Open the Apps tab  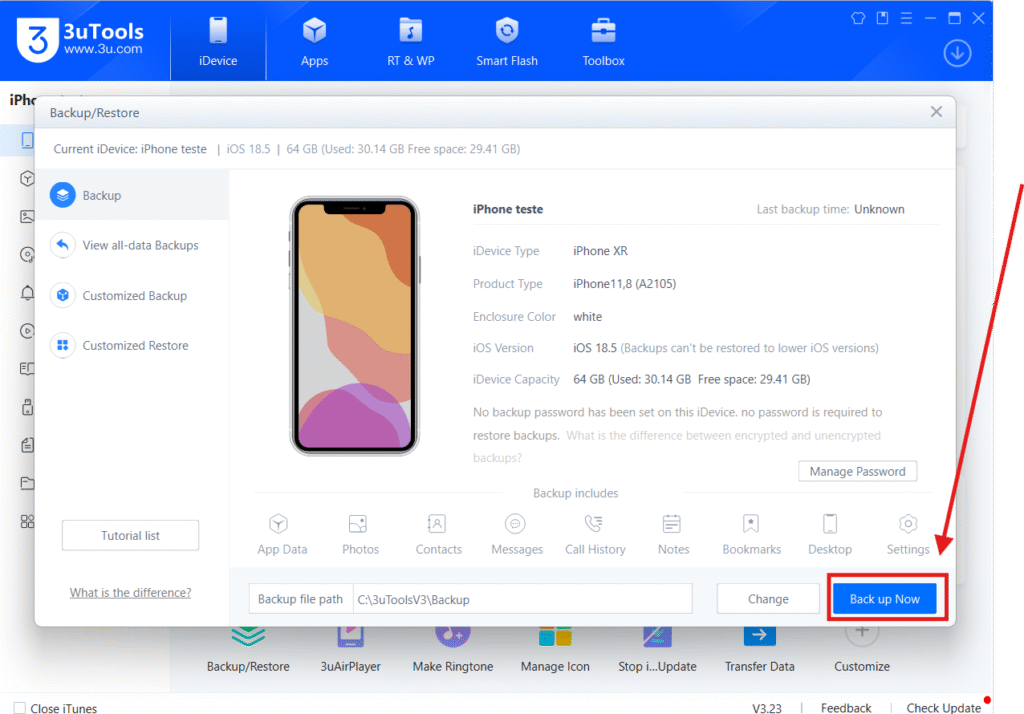click(x=314, y=42)
